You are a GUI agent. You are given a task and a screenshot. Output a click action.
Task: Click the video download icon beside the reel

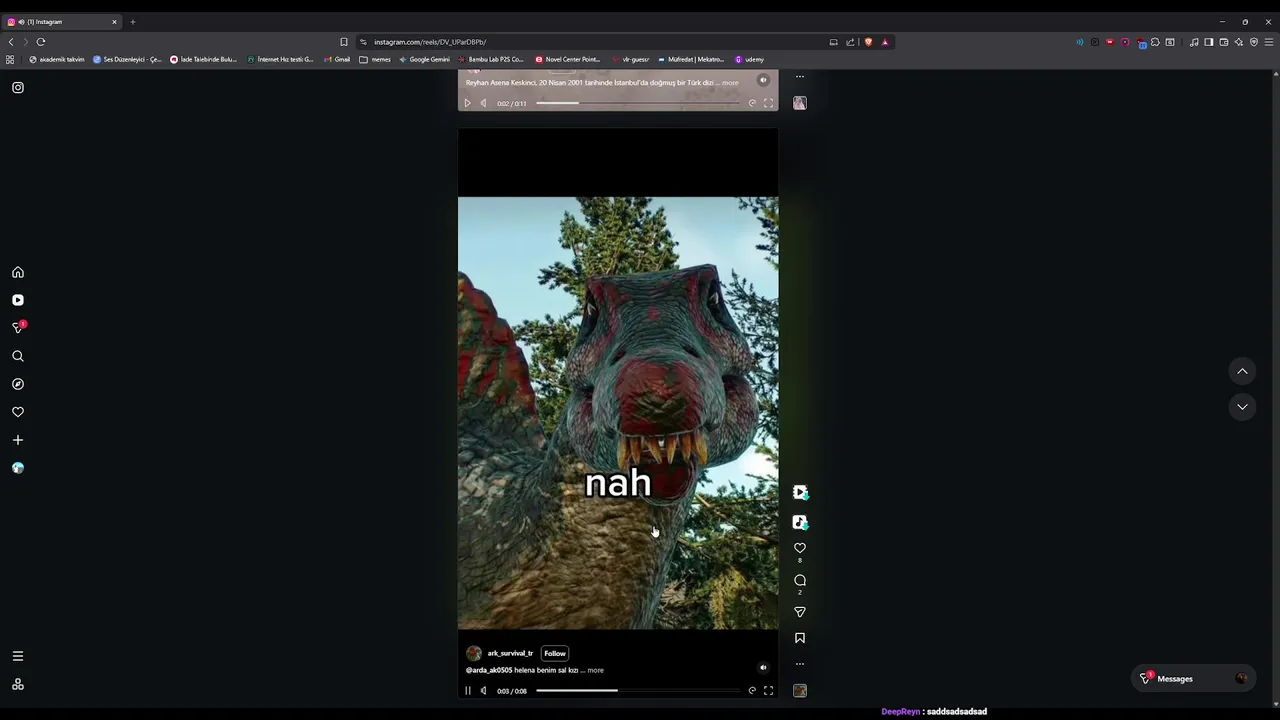(x=800, y=492)
